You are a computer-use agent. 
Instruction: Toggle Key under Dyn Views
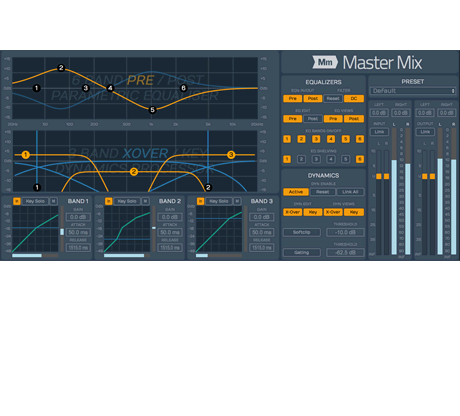pos(354,212)
